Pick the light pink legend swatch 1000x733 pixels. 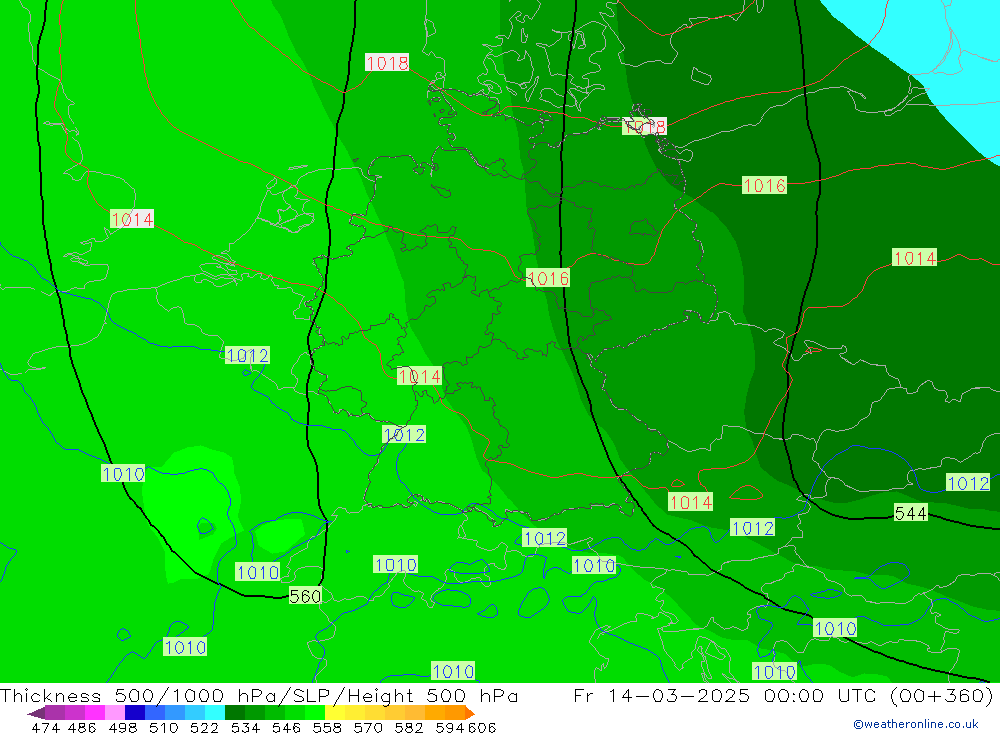pos(114,713)
